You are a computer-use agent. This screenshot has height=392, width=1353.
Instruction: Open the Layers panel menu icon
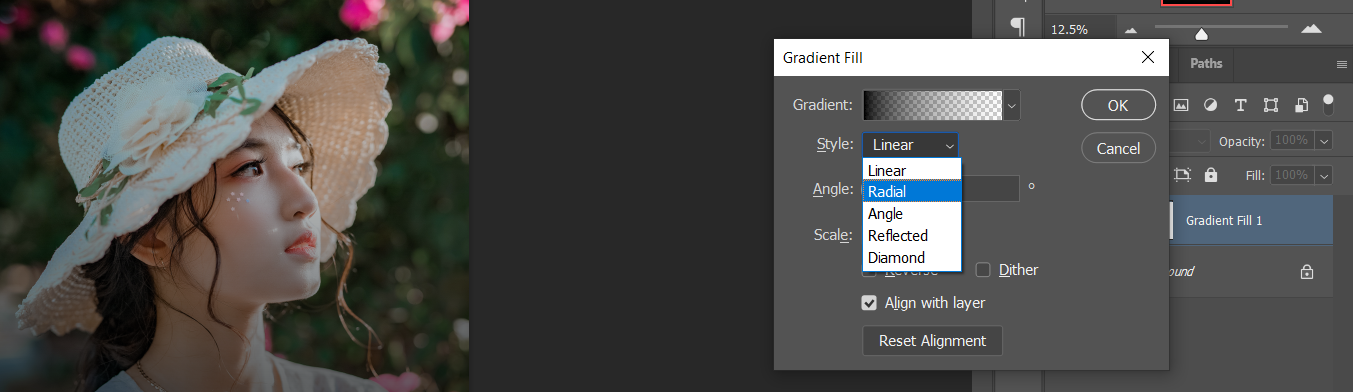pyautogui.click(x=1342, y=64)
